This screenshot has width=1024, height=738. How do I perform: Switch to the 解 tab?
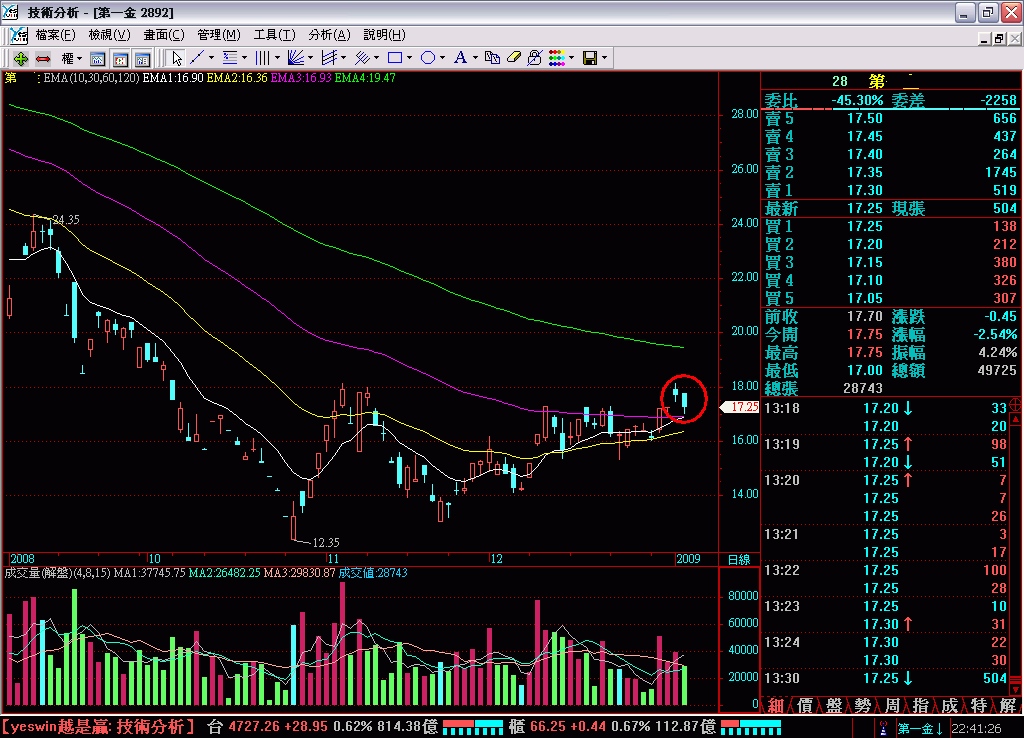1007,705
